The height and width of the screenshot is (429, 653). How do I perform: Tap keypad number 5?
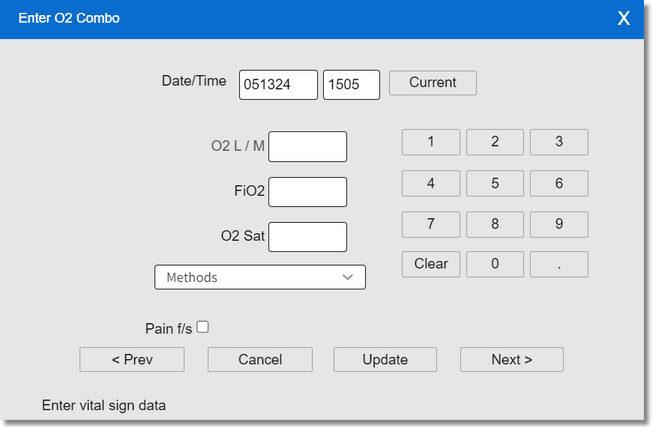(495, 183)
